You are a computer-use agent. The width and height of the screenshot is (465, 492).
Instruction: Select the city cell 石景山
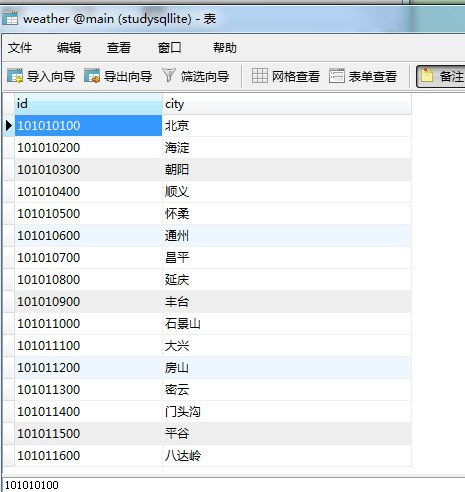(287, 324)
